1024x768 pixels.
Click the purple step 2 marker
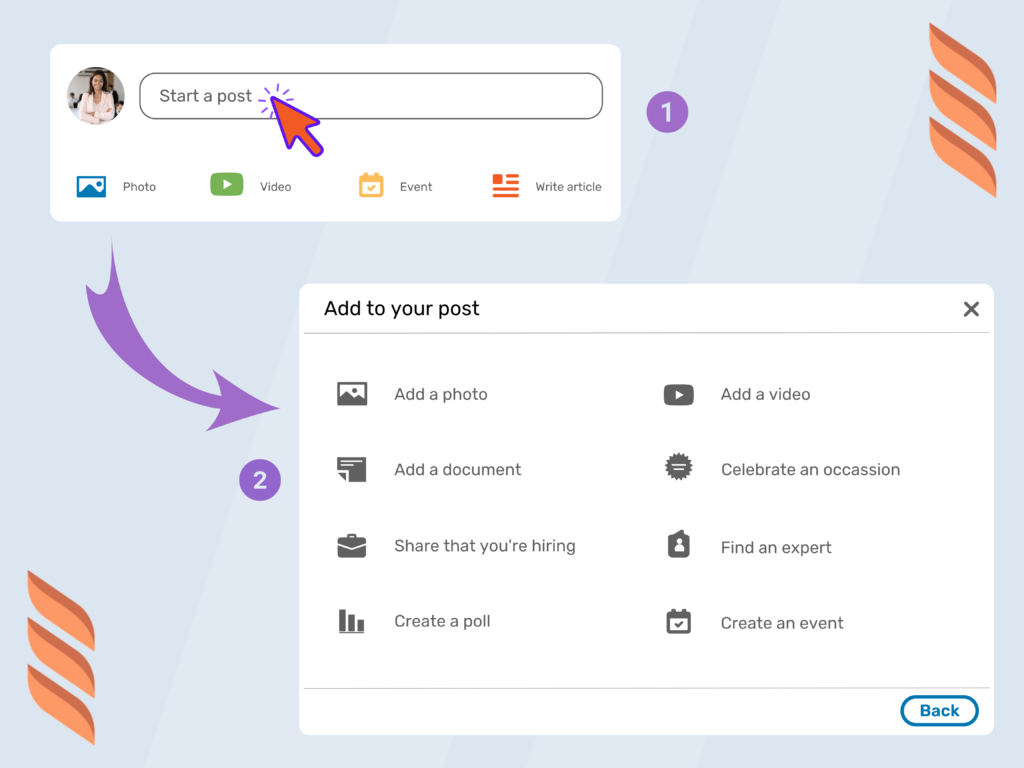click(x=260, y=480)
